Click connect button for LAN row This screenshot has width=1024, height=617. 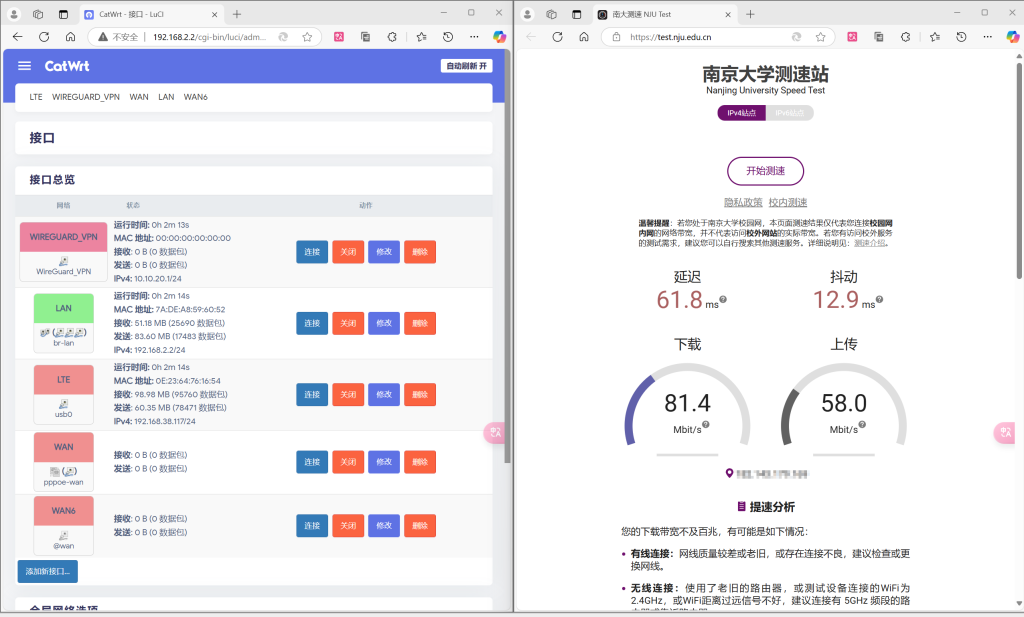click(x=312, y=323)
